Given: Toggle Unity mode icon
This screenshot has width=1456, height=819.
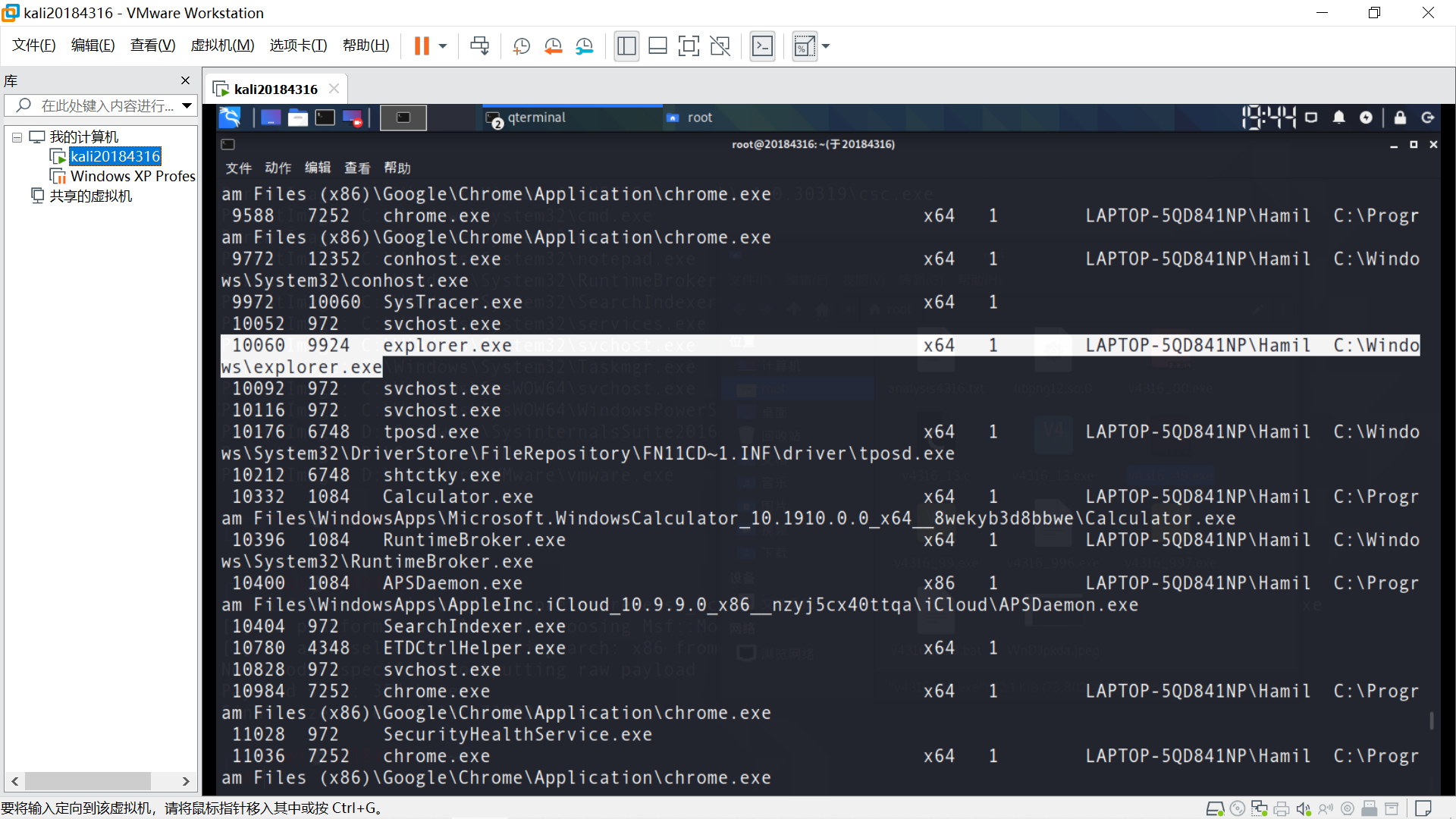Looking at the screenshot, I should click(720, 46).
